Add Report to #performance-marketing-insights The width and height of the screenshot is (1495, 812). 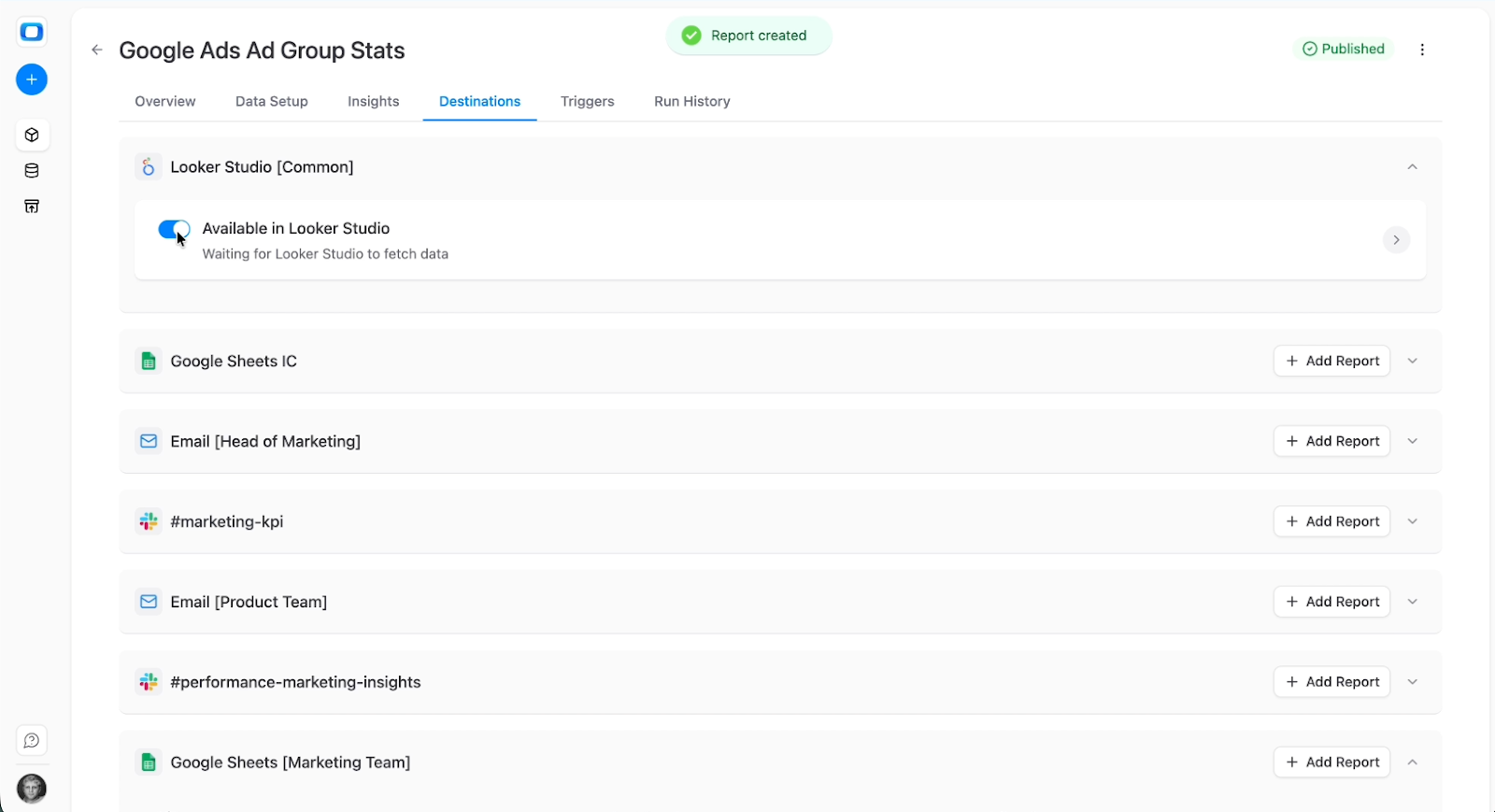coord(1331,681)
